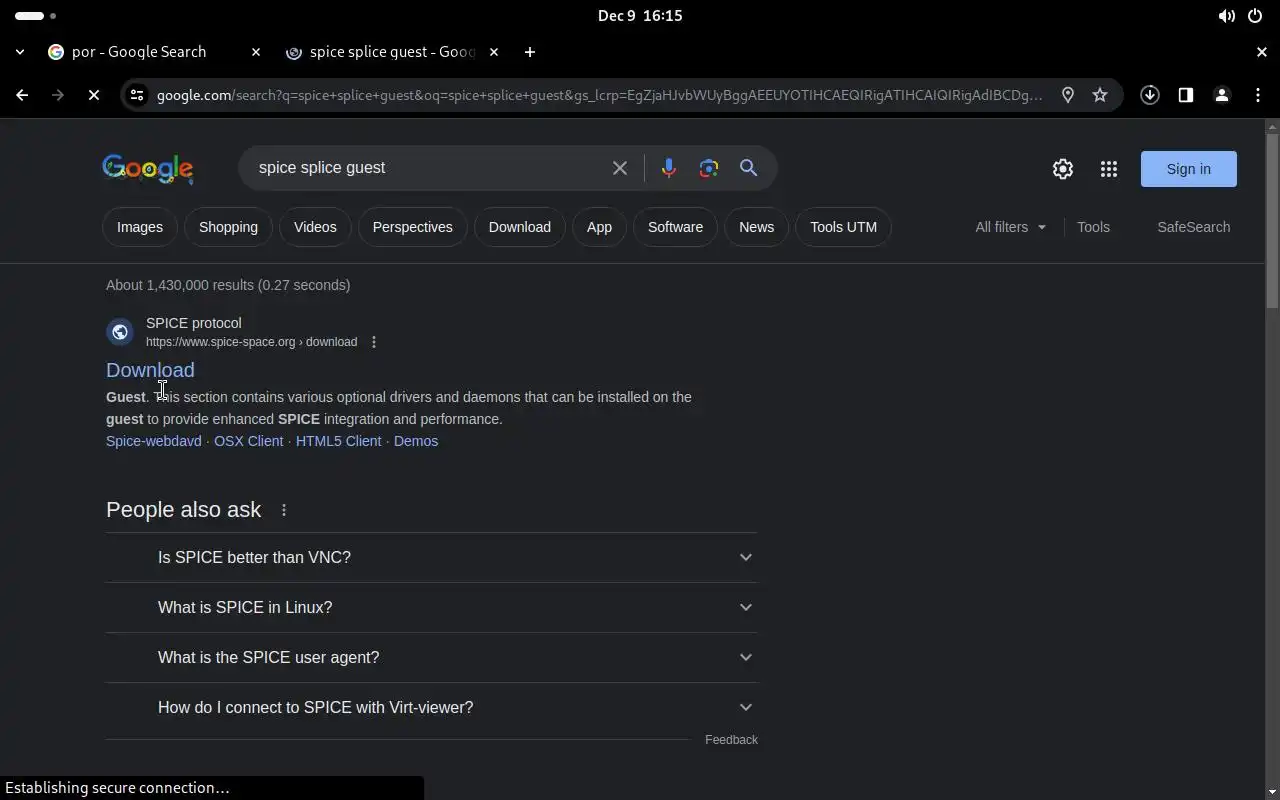Clear the search query with the X
The image size is (1280, 800).
[x=620, y=168]
